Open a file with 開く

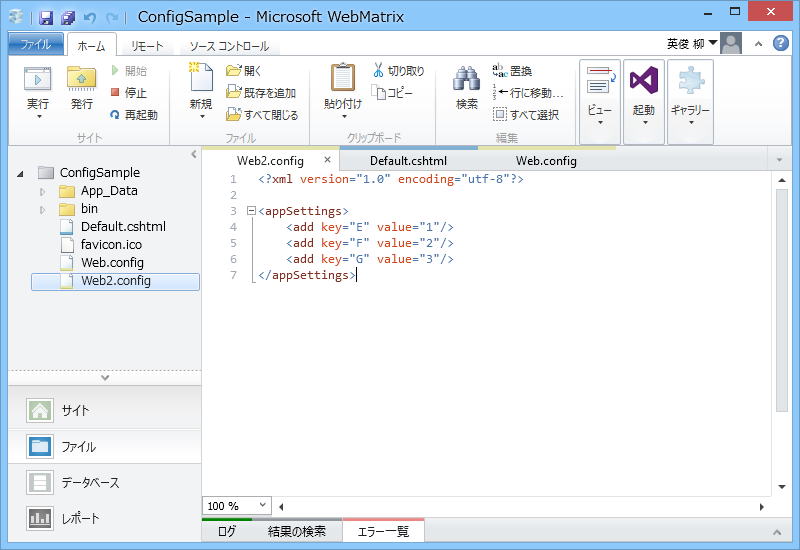coord(244,70)
